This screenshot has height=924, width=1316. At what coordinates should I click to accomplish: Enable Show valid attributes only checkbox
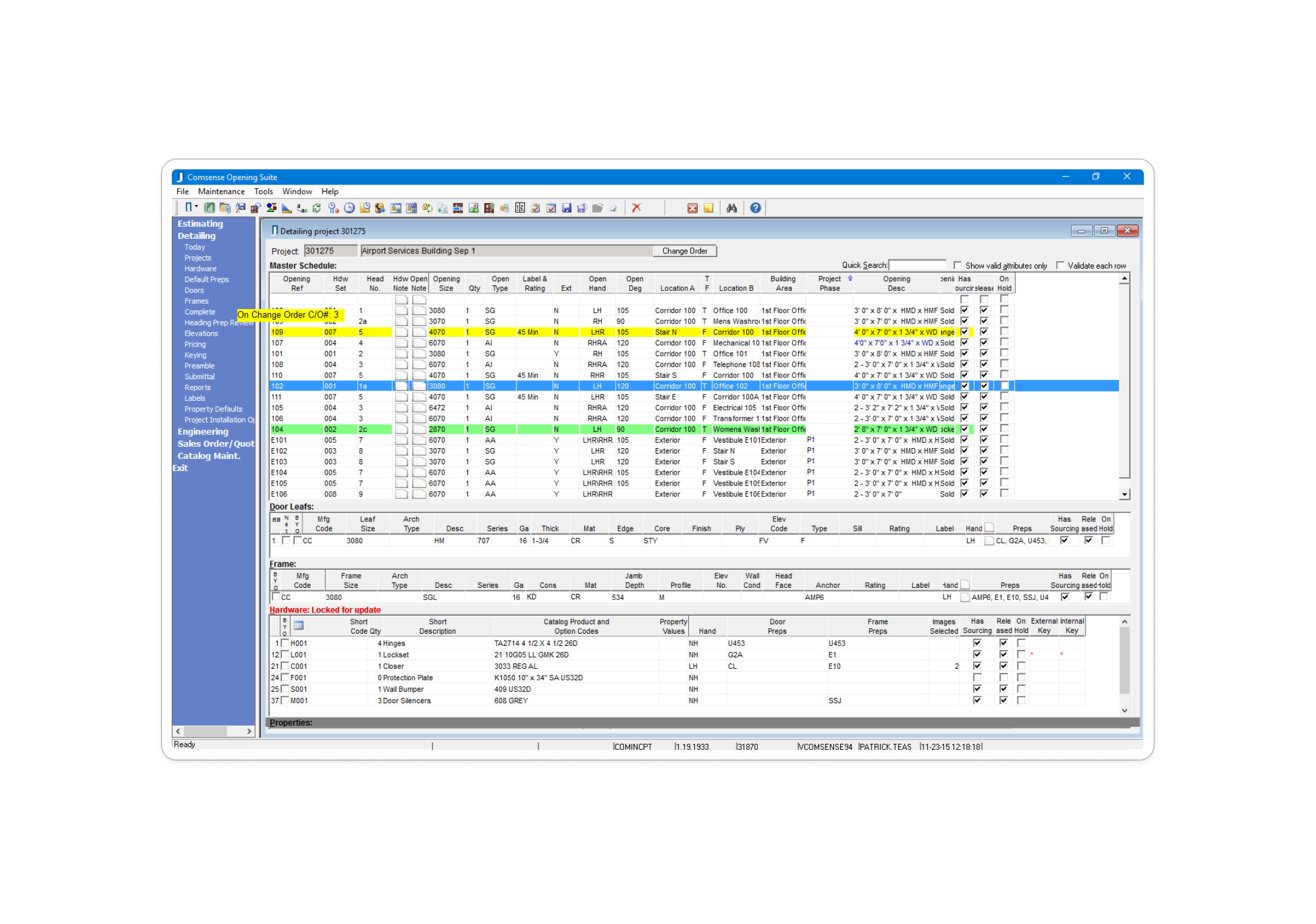coord(957,265)
